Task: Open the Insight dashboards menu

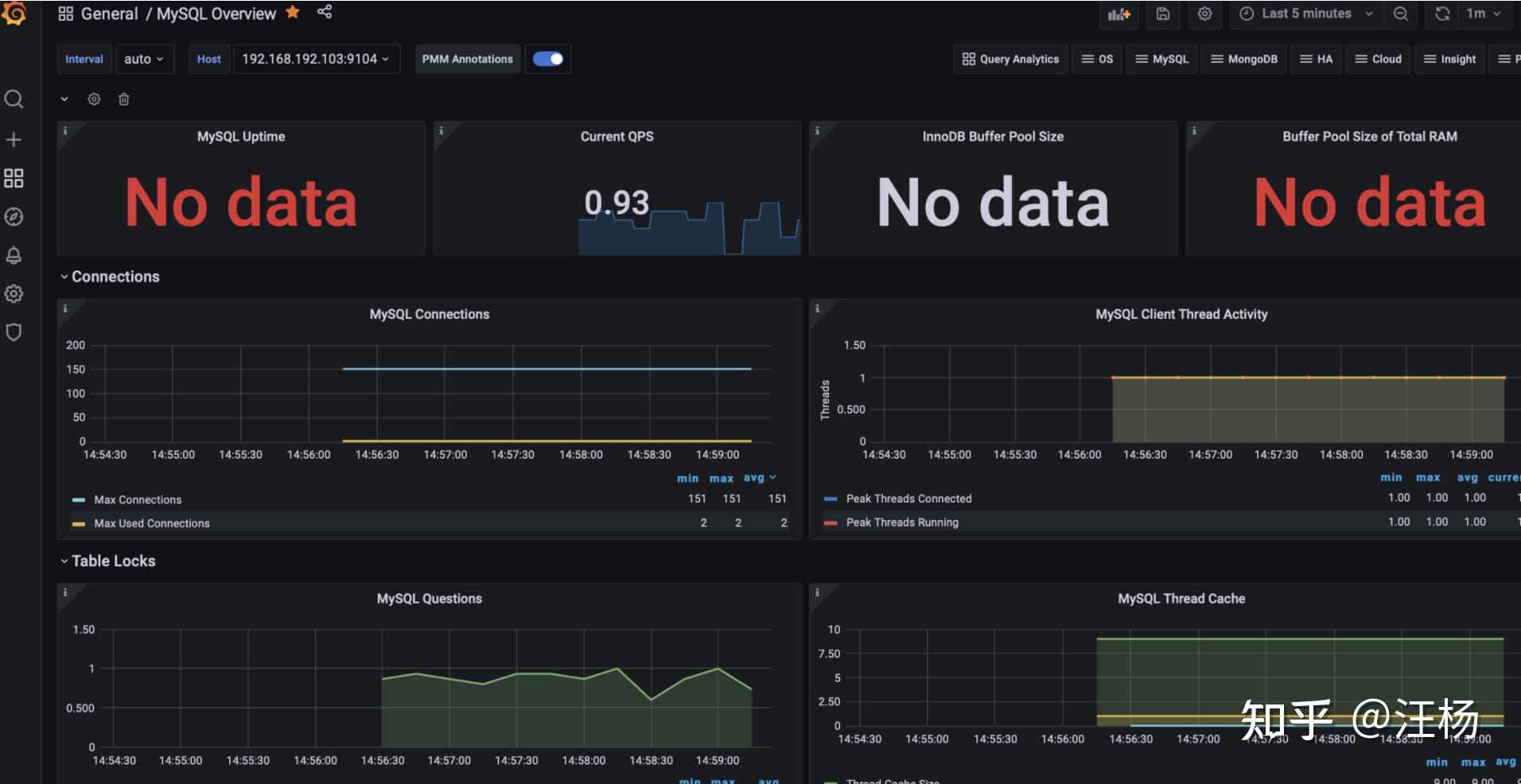Action: coord(1449,59)
